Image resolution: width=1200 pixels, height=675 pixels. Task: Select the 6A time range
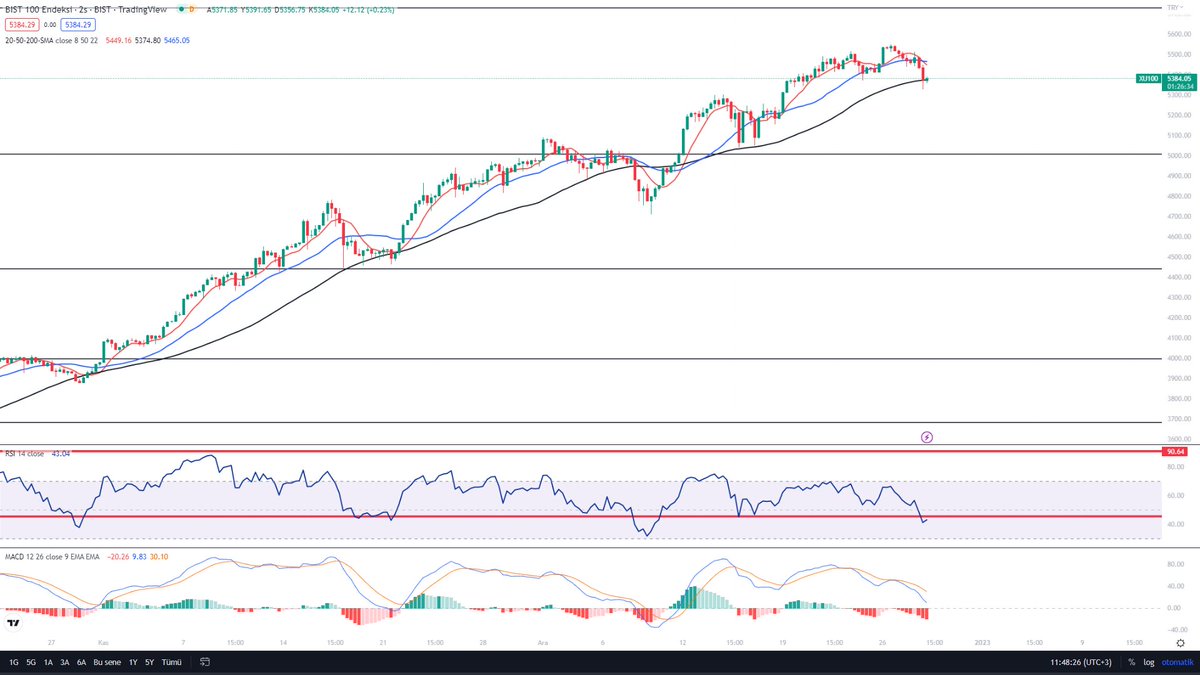[81, 662]
